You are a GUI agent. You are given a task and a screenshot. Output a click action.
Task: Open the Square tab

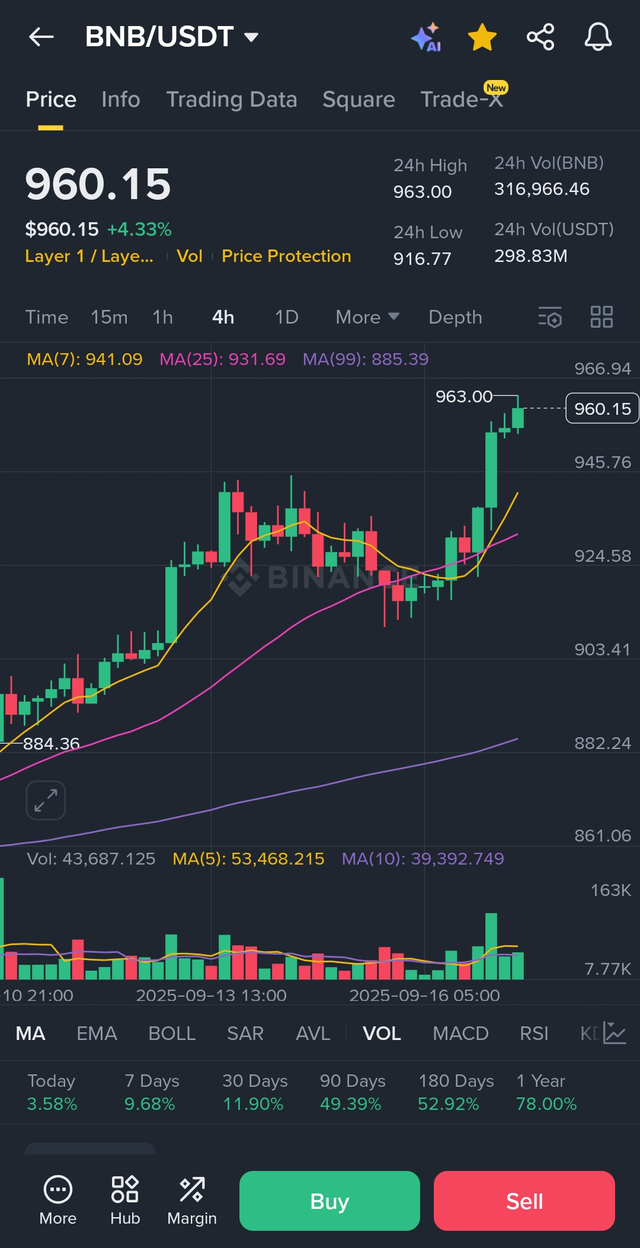coord(359,100)
